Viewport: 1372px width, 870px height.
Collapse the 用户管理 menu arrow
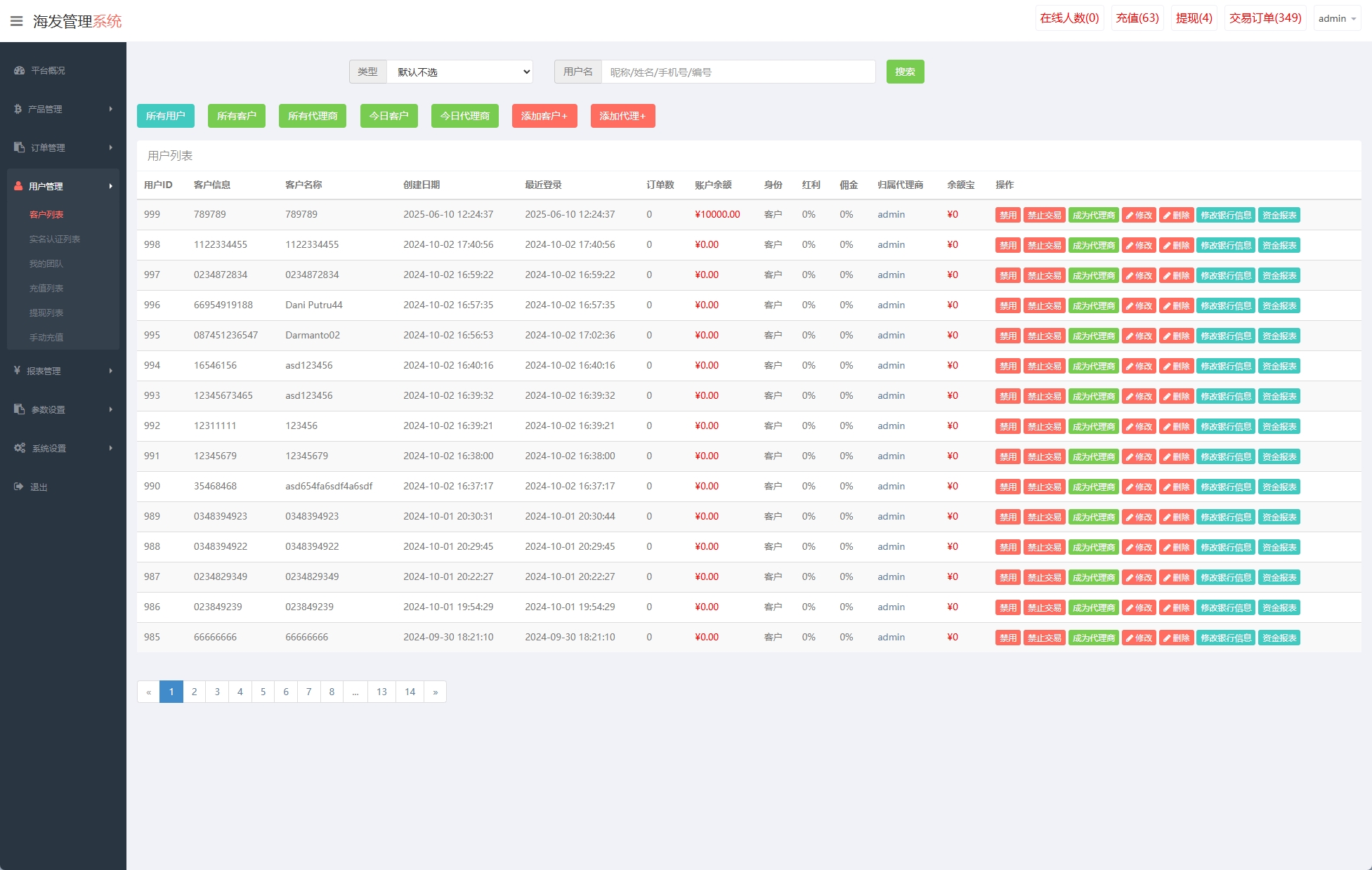click(x=110, y=186)
